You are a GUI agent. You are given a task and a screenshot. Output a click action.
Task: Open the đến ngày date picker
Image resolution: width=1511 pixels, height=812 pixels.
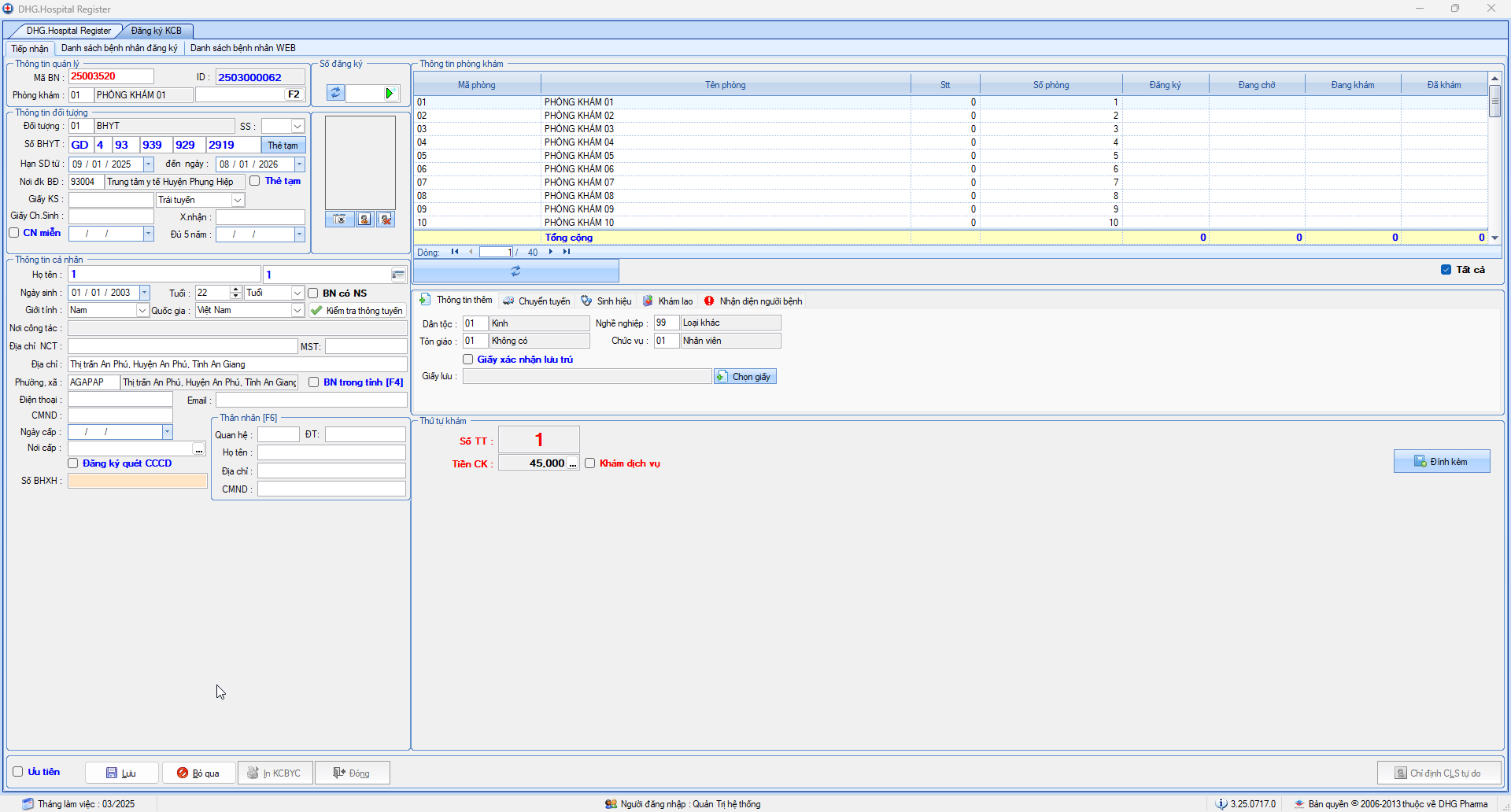(299, 164)
